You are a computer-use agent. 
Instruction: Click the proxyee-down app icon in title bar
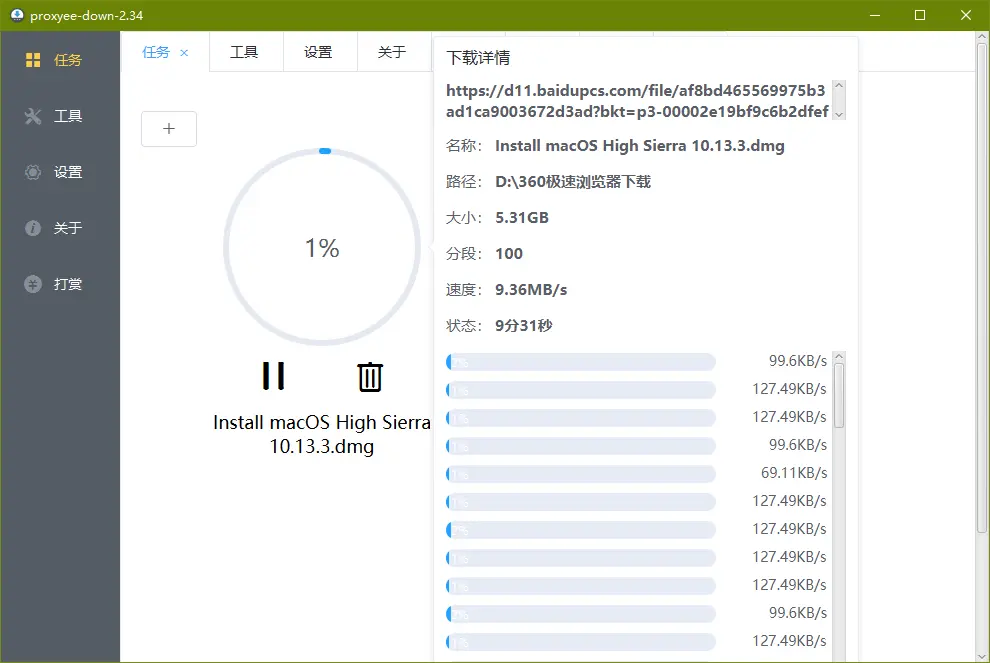click(x=17, y=15)
